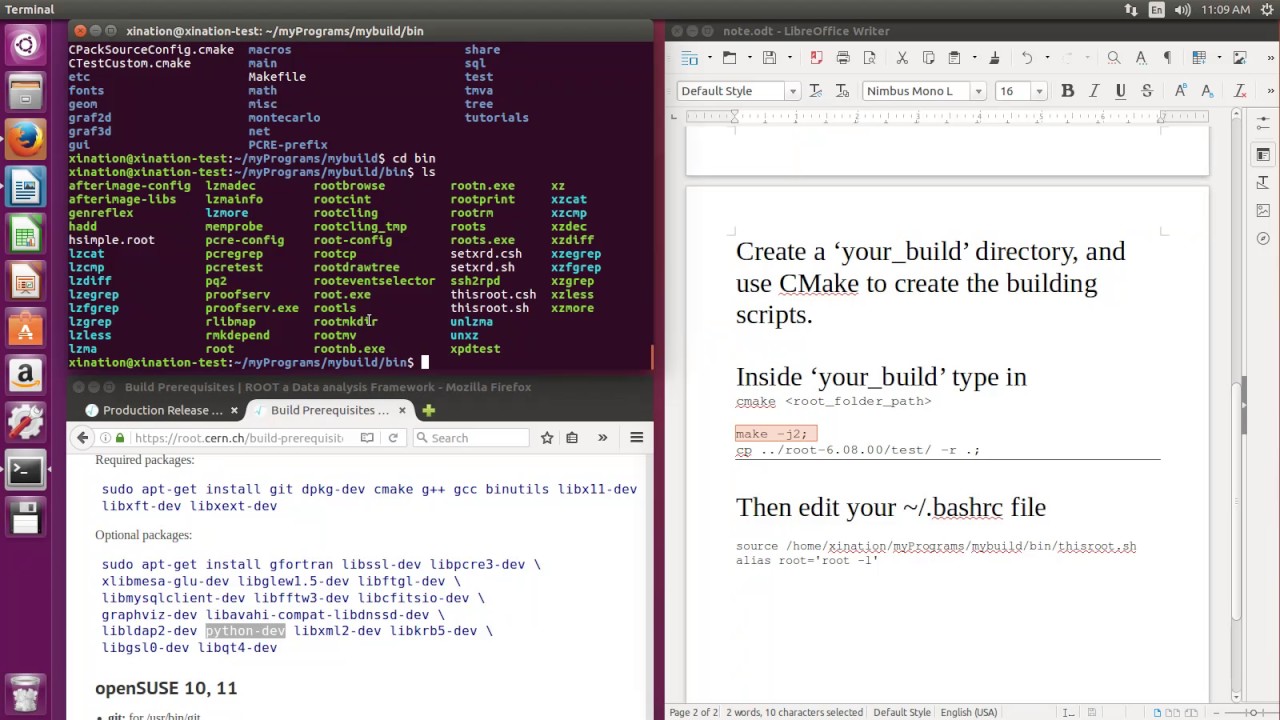The width and height of the screenshot is (1280, 720).
Task: Print the document with the printer icon
Action: click(x=843, y=58)
